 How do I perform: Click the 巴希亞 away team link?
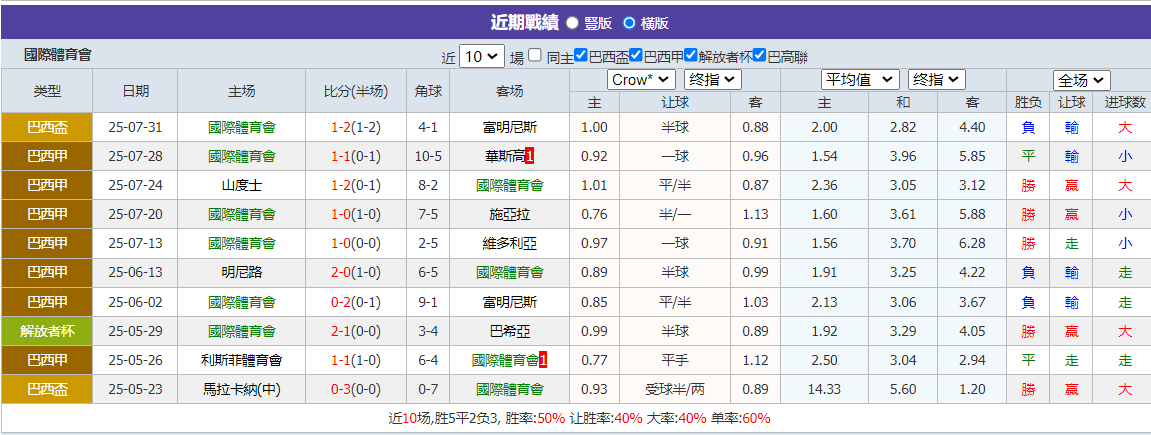click(509, 331)
